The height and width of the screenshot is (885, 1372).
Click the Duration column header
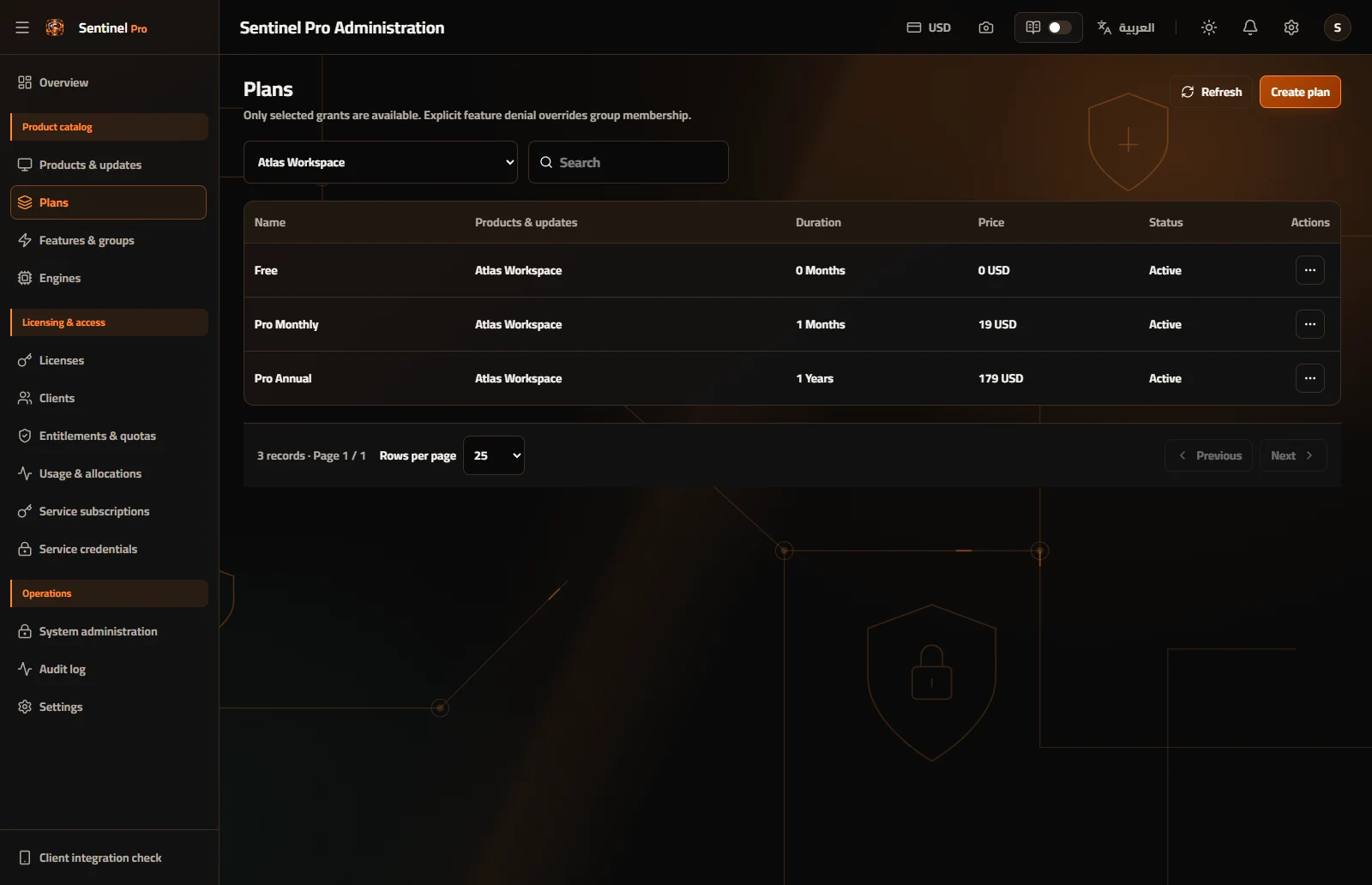coord(818,222)
